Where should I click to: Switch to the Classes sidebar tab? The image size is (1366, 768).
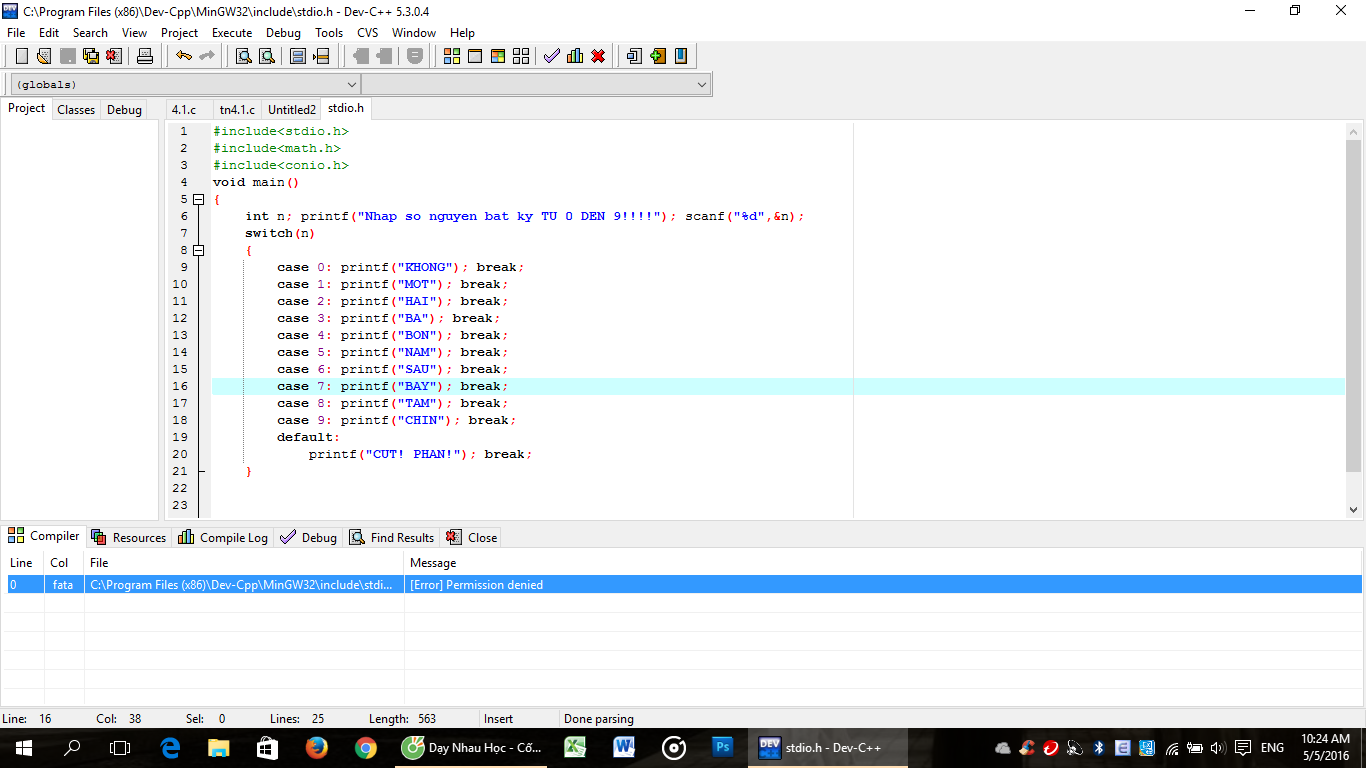(76, 110)
